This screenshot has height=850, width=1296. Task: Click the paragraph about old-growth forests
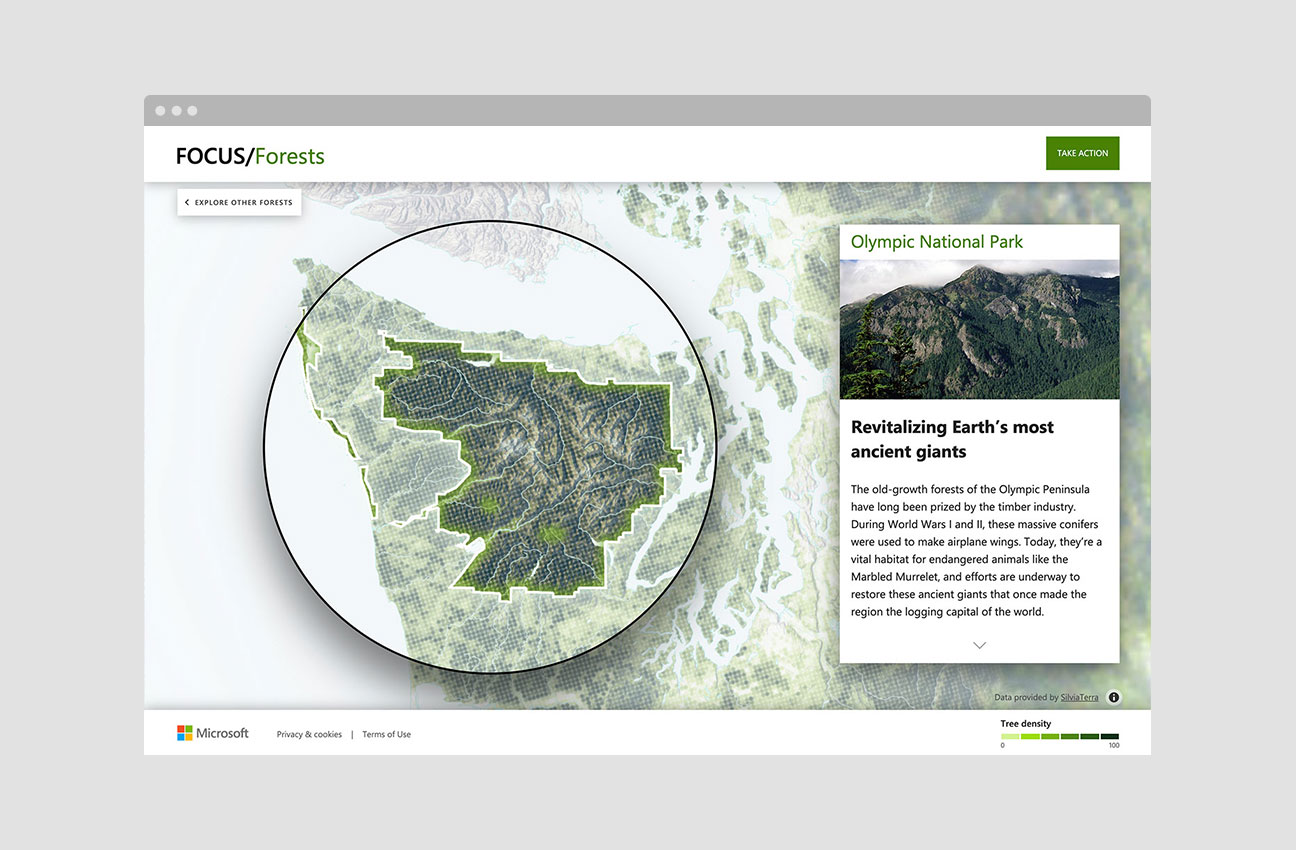[x=977, y=551]
